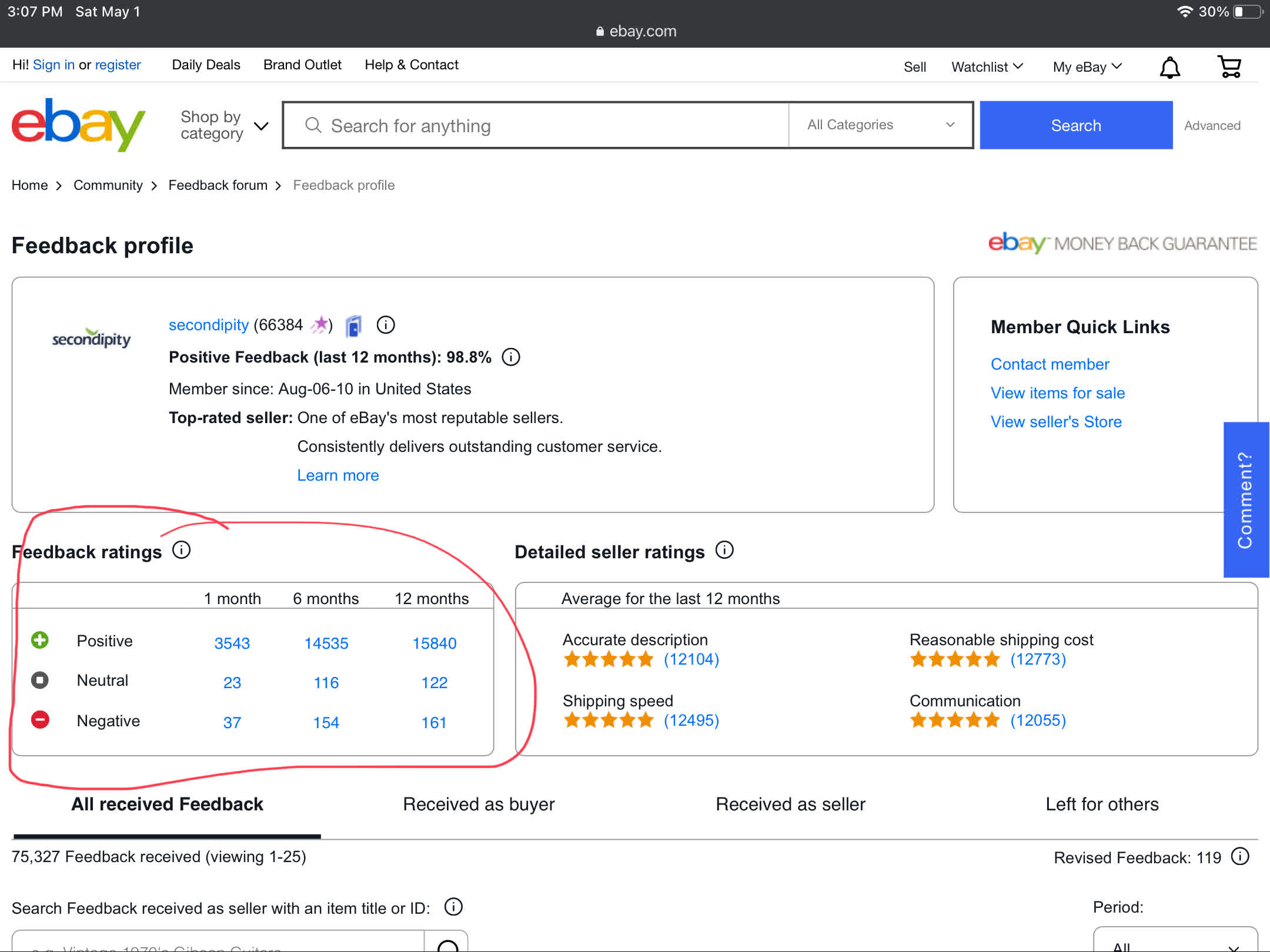Click the Wi-Fi icon in status bar
Image resolution: width=1270 pixels, height=952 pixels.
click(x=1185, y=12)
